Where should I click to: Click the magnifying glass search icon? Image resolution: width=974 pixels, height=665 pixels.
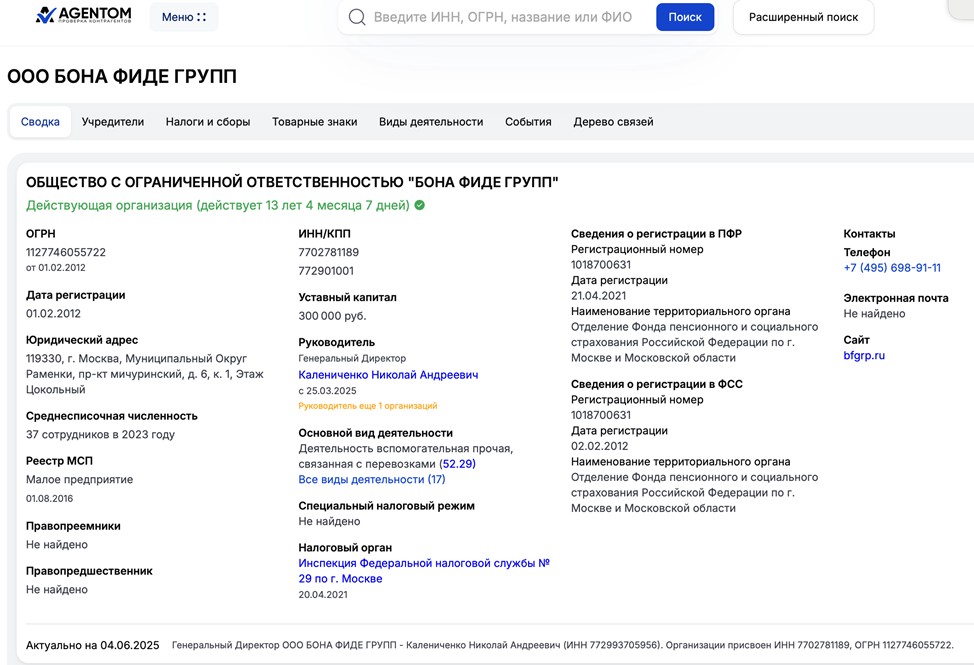pos(357,17)
